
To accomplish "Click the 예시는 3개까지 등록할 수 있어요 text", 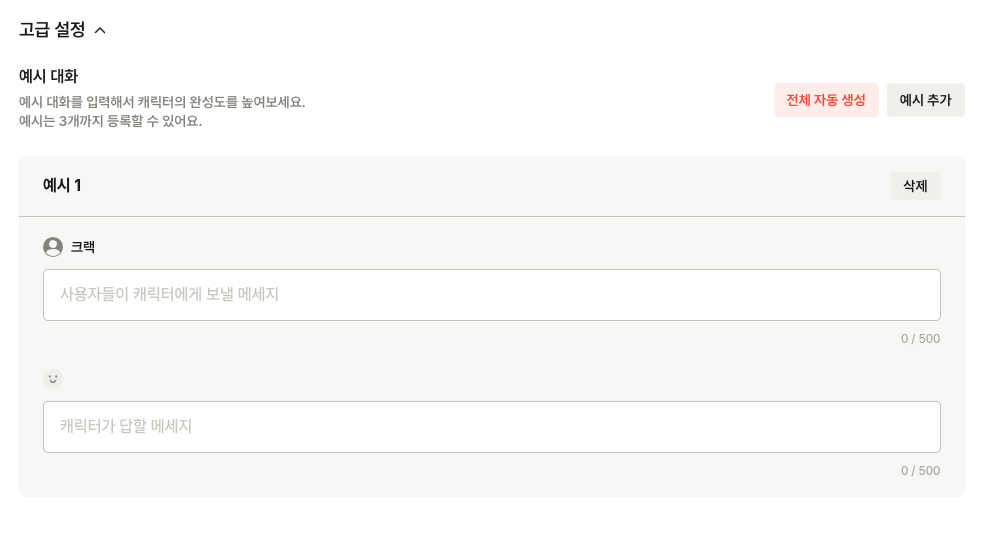I will click(111, 121).
